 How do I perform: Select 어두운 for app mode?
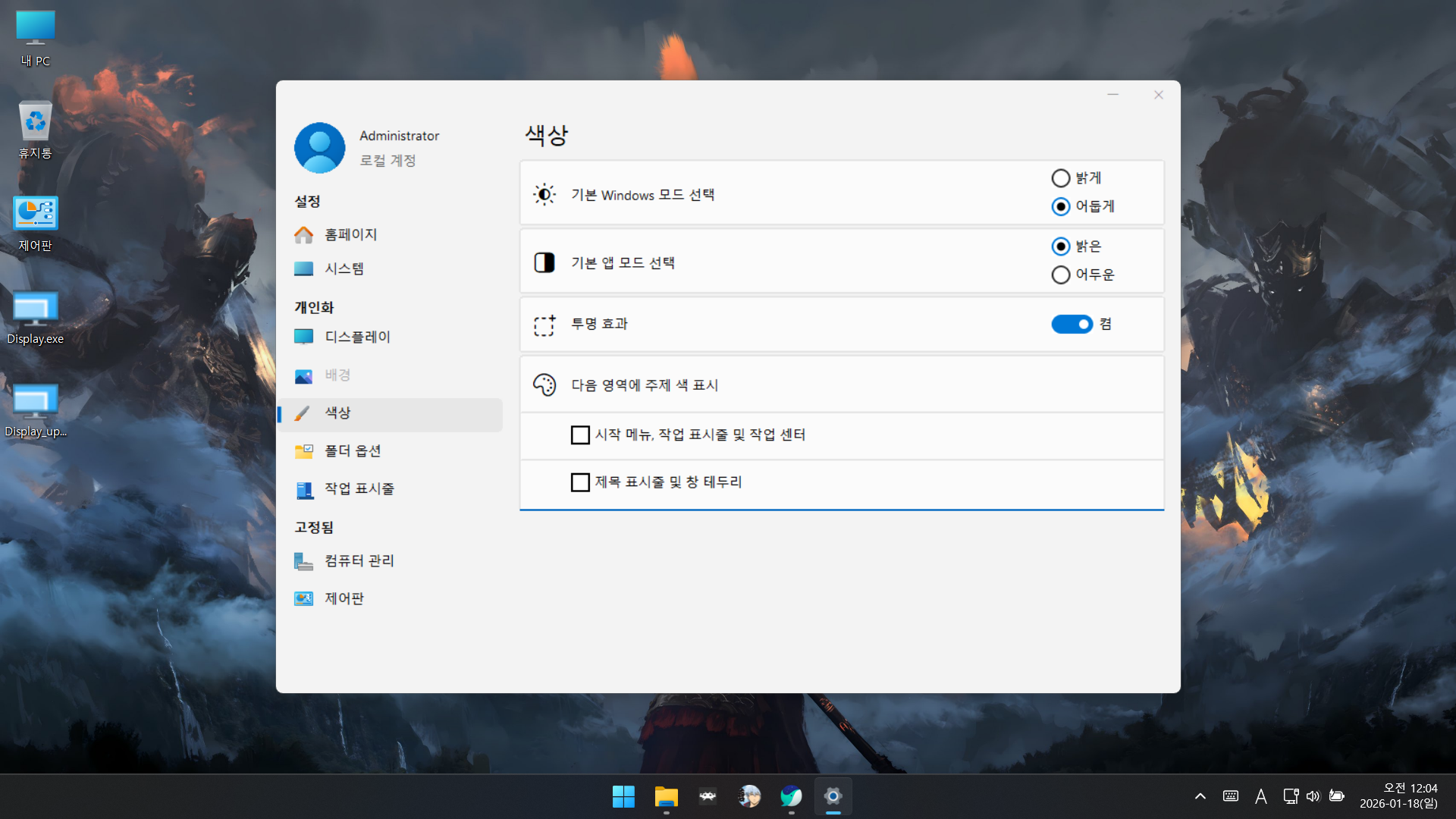(x=1060, y=275)
